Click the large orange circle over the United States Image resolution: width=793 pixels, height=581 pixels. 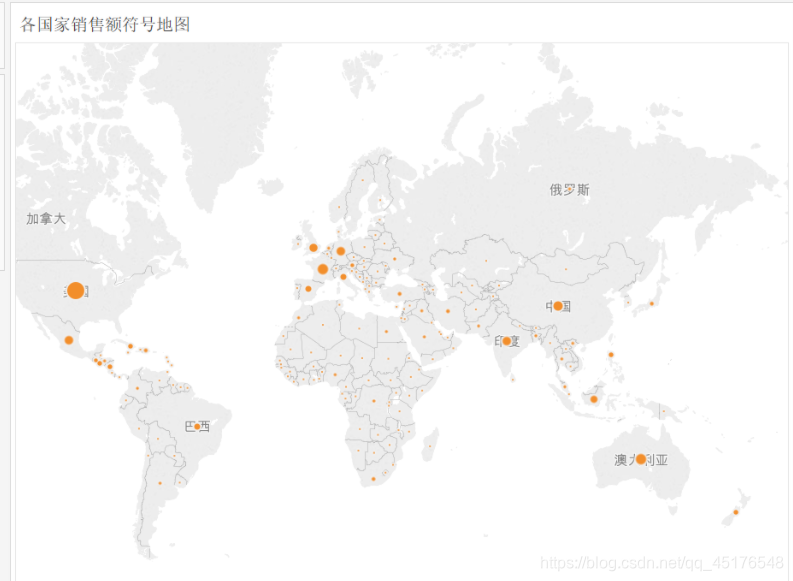[76, 290]
